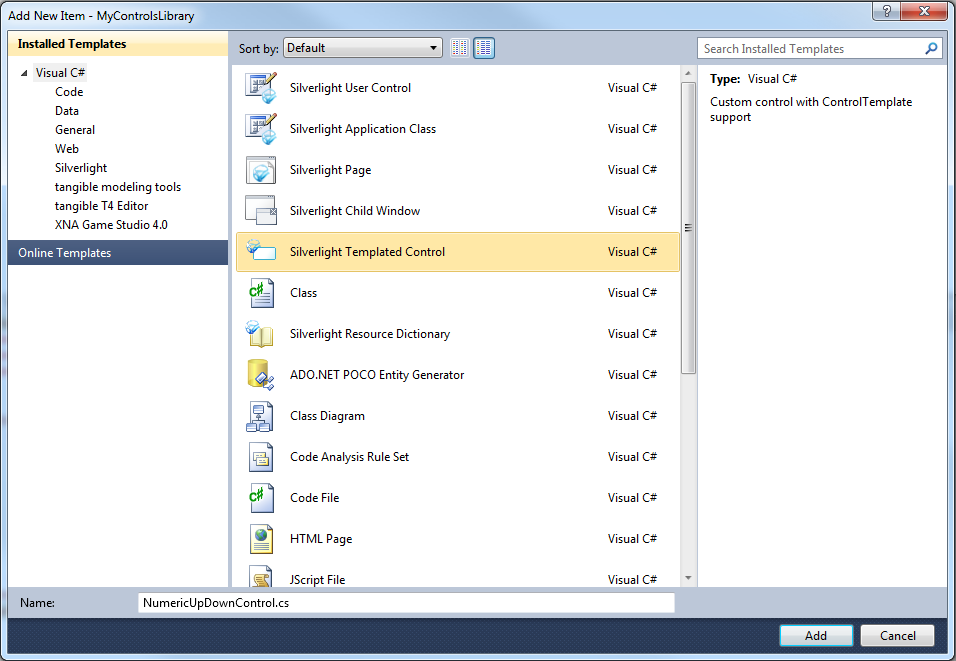Select the Data category

pyautogui.click(x=66, y=110)
